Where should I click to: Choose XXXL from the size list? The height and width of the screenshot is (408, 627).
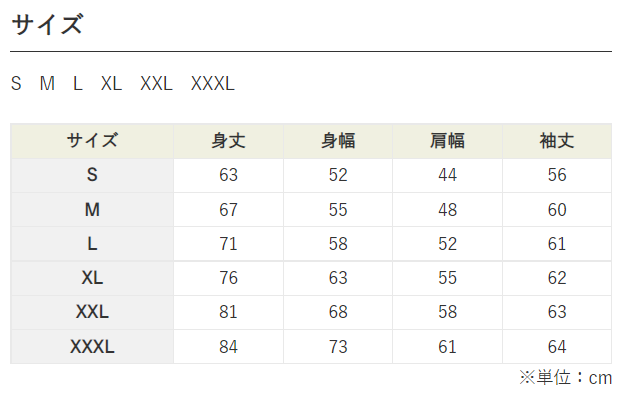point(212,84)
